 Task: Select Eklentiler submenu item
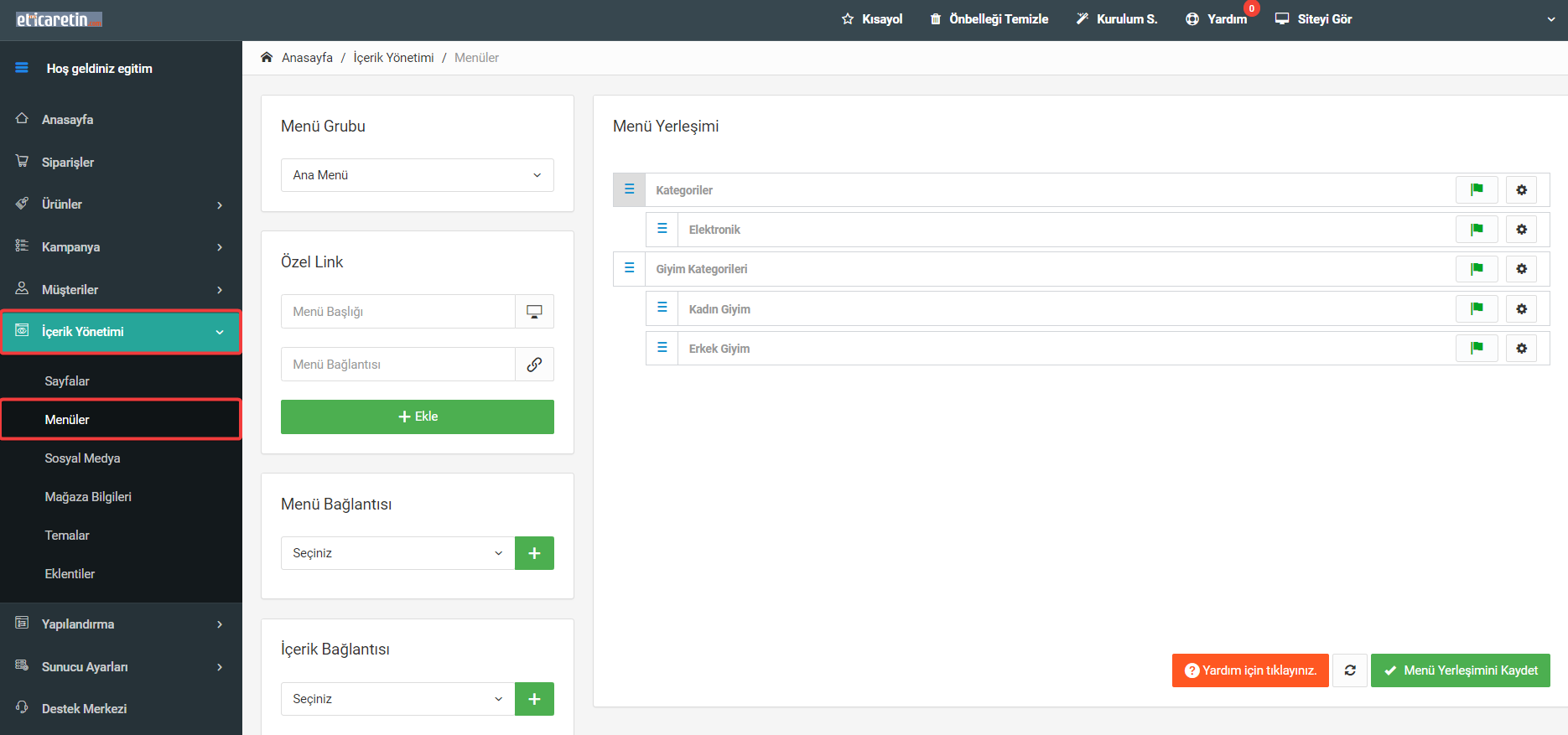[121, 574]
